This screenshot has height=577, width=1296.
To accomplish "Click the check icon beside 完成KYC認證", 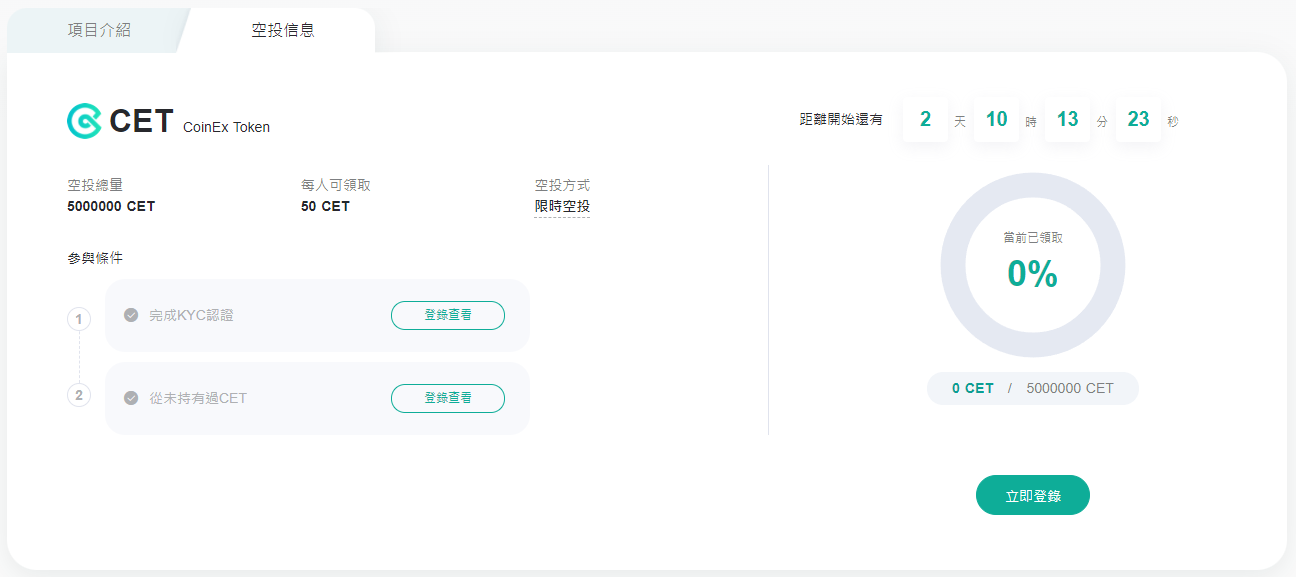I will point(131,315).
